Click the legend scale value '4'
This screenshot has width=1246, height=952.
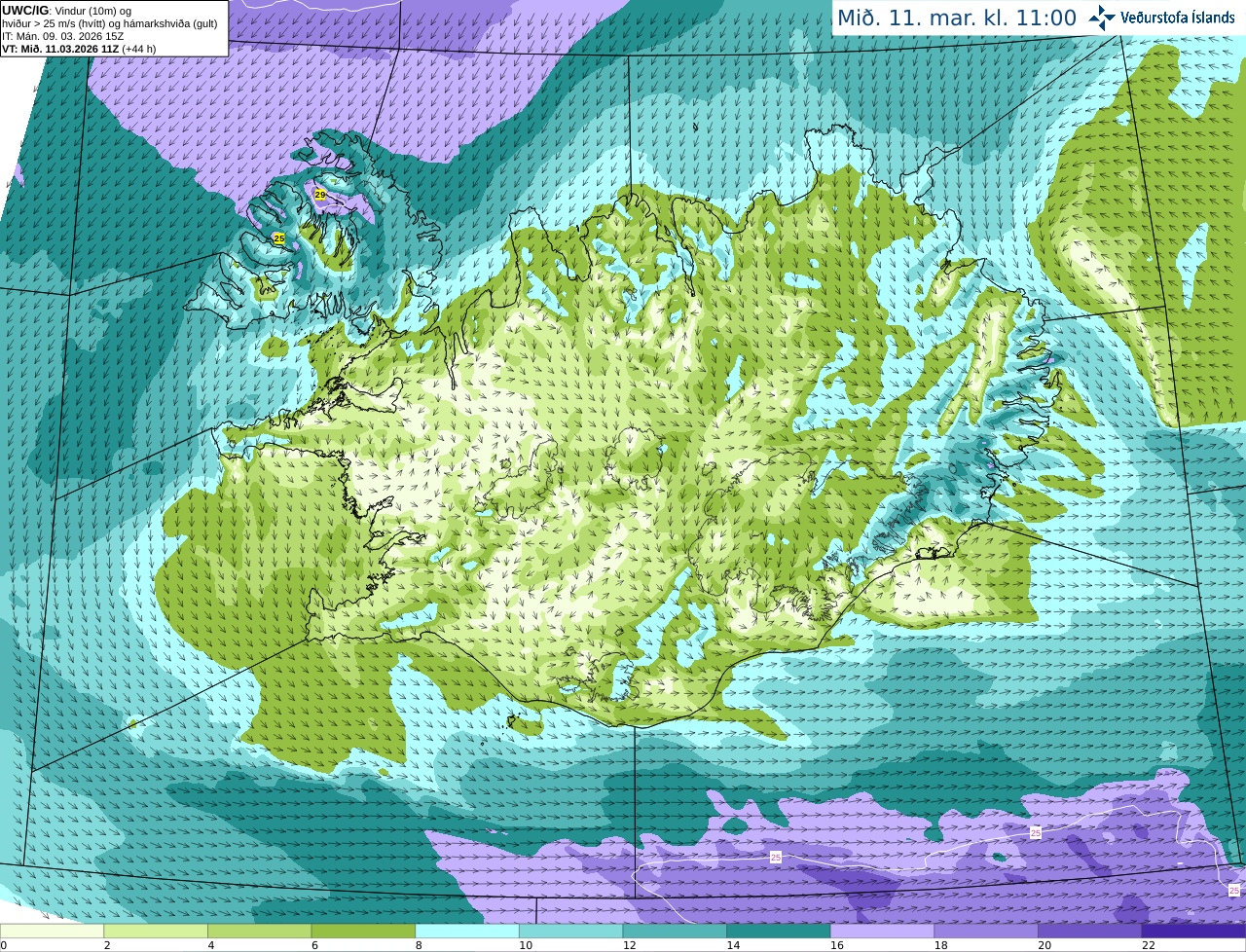coord(211,945)
